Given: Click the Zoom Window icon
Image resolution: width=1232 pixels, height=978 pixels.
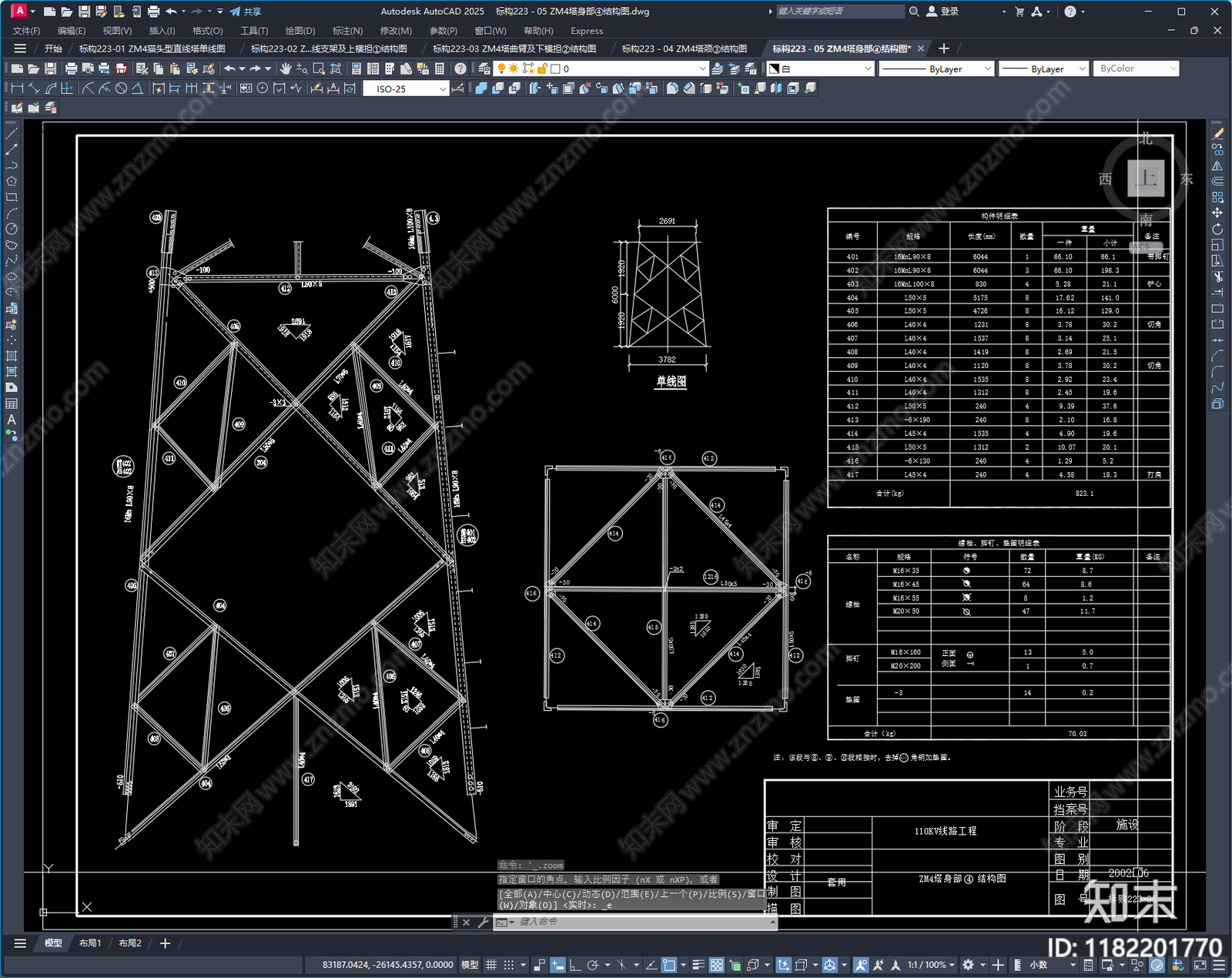Looking at the screenshot, I should point(319,69).
